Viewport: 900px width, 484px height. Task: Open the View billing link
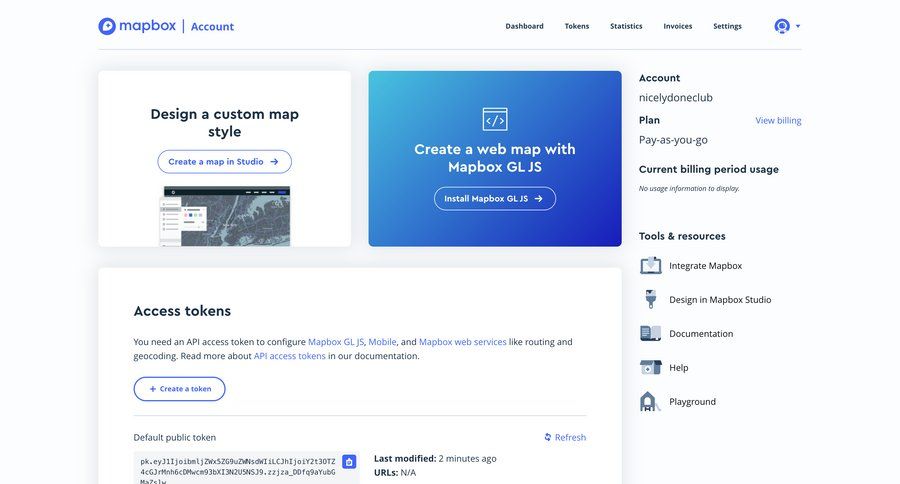(778, 121)
